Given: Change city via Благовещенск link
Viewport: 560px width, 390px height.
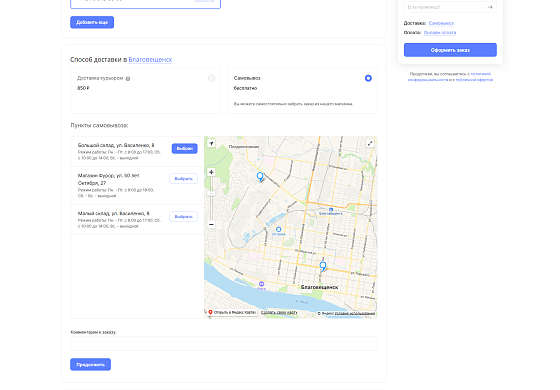Looking at the screenshot, I should tap(150, 60).
